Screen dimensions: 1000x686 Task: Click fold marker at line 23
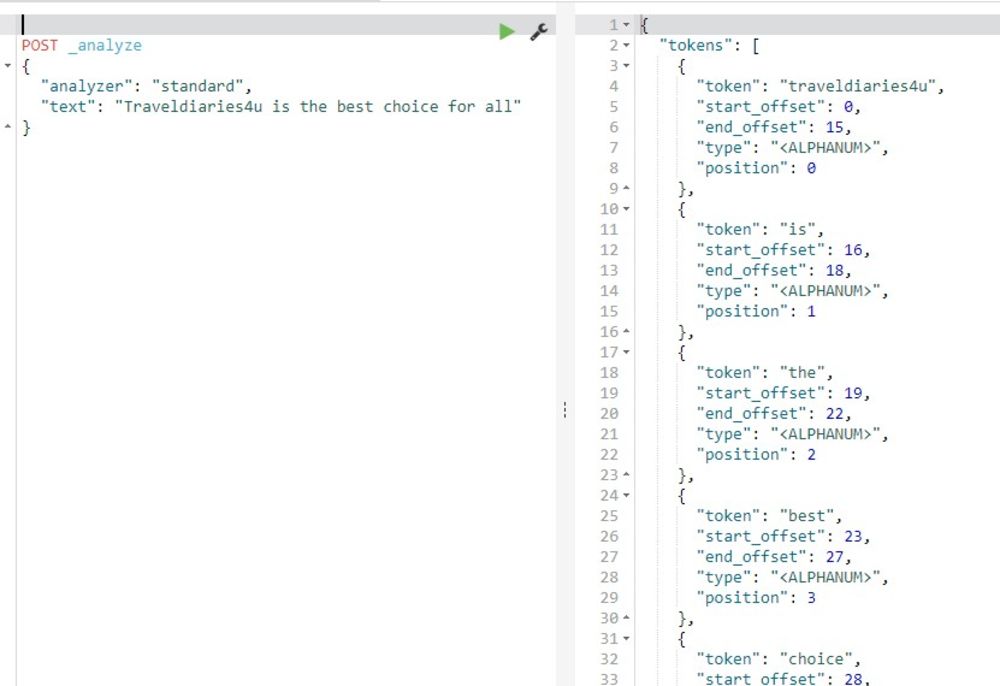[626, 474]
